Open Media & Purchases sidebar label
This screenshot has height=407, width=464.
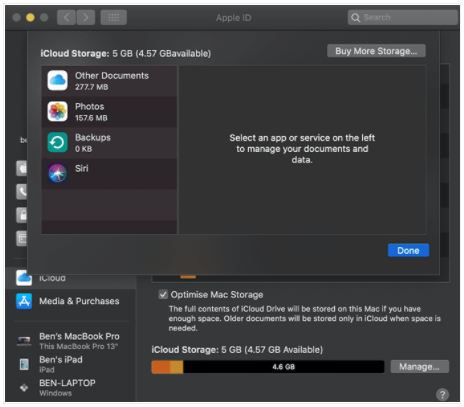click(79, 301)
